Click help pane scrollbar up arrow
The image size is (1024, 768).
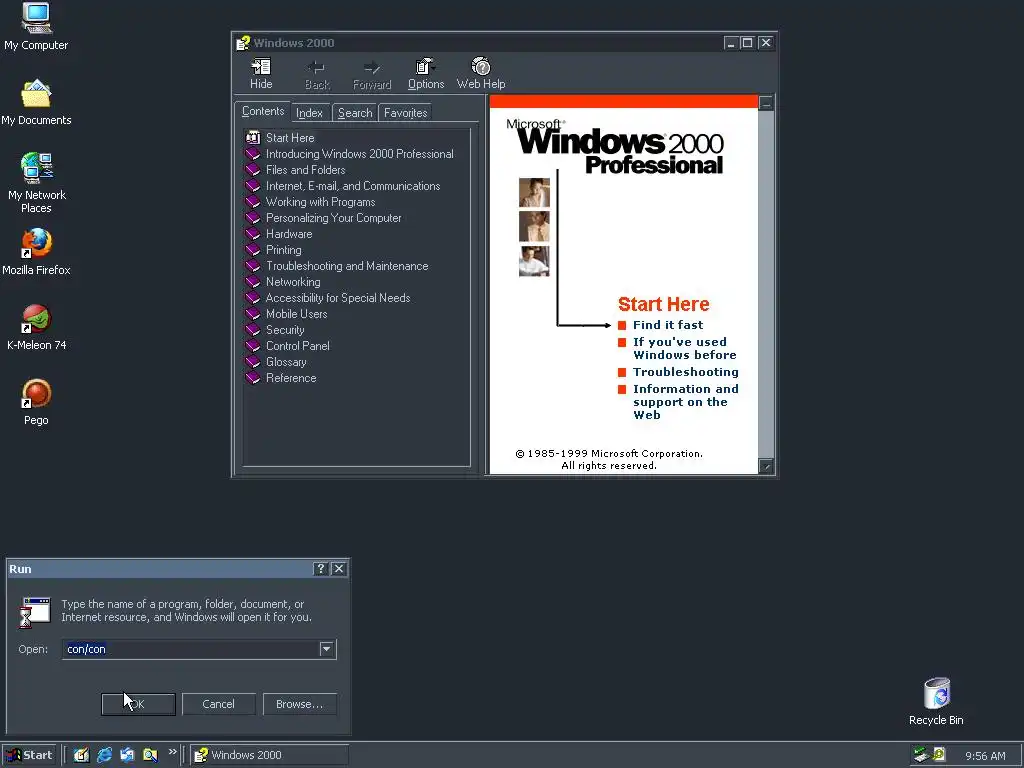click(x=766, y=103)
